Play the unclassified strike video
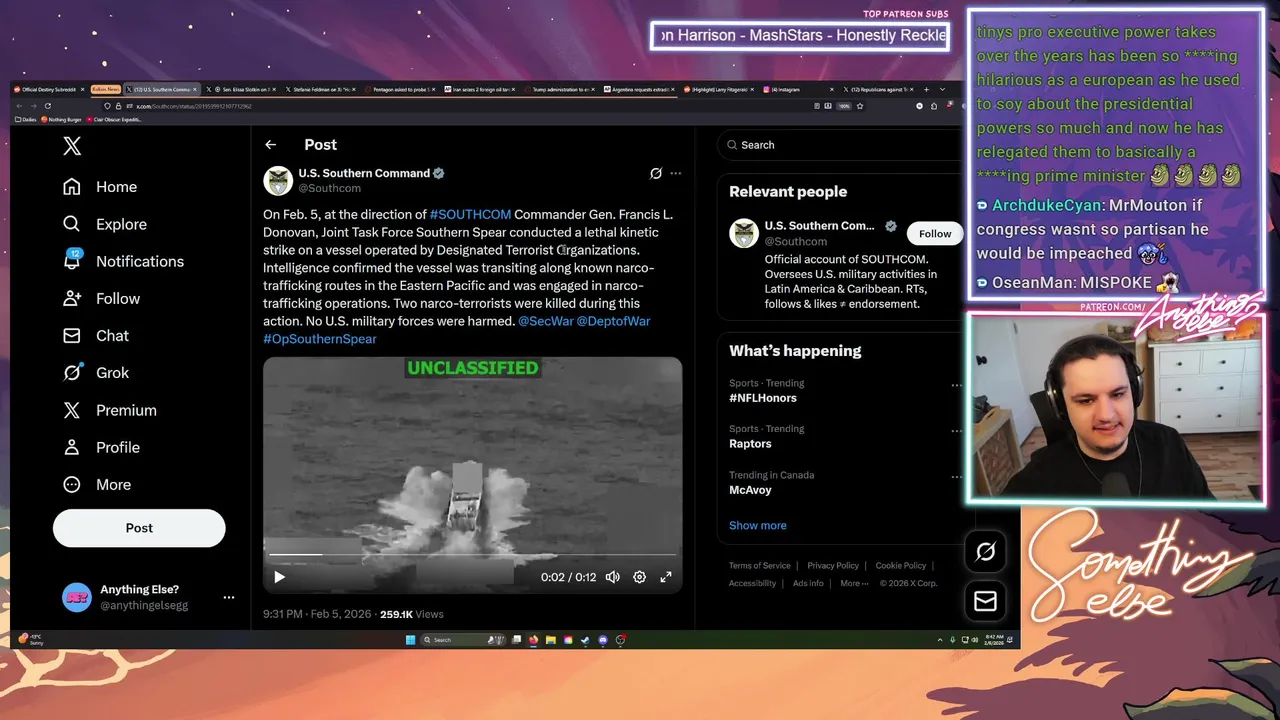Viewport: 1280px width, 720px height. coord(279,577)
